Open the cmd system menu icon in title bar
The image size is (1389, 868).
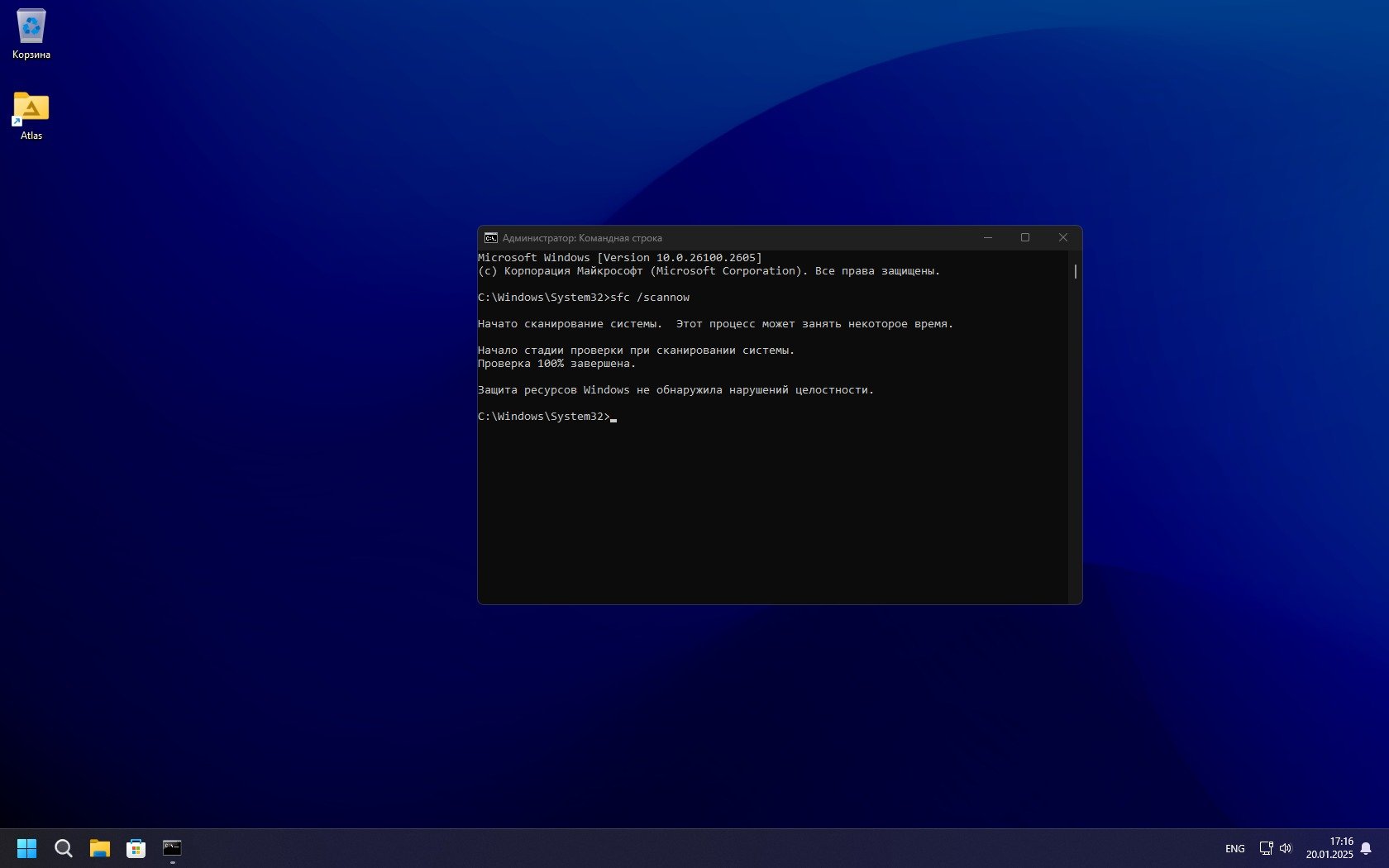coord(490,238)
